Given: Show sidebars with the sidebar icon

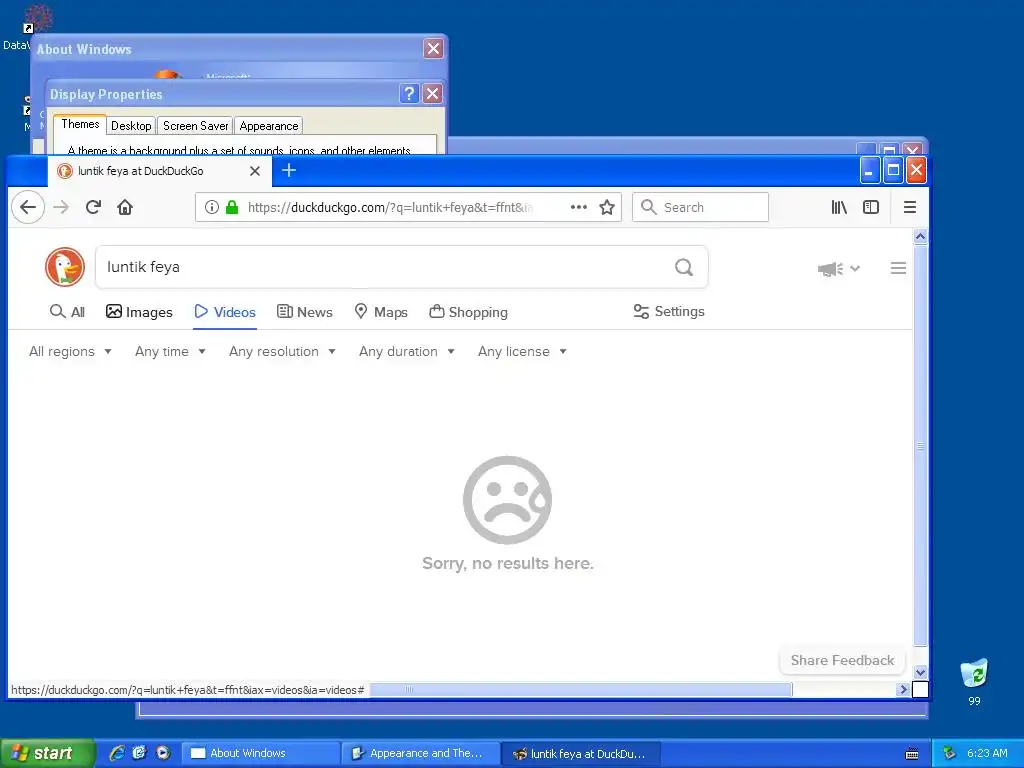Looking at the screenshot, I should [x=871, y=207].
